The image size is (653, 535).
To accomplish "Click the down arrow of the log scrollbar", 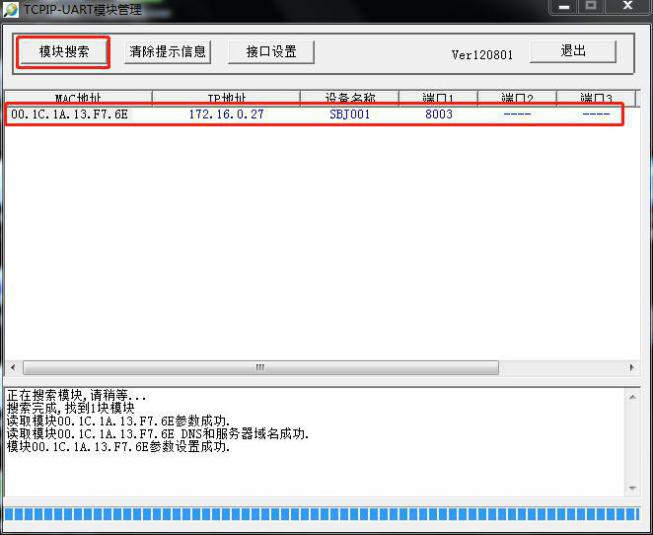I will click(x=632, y=488).
